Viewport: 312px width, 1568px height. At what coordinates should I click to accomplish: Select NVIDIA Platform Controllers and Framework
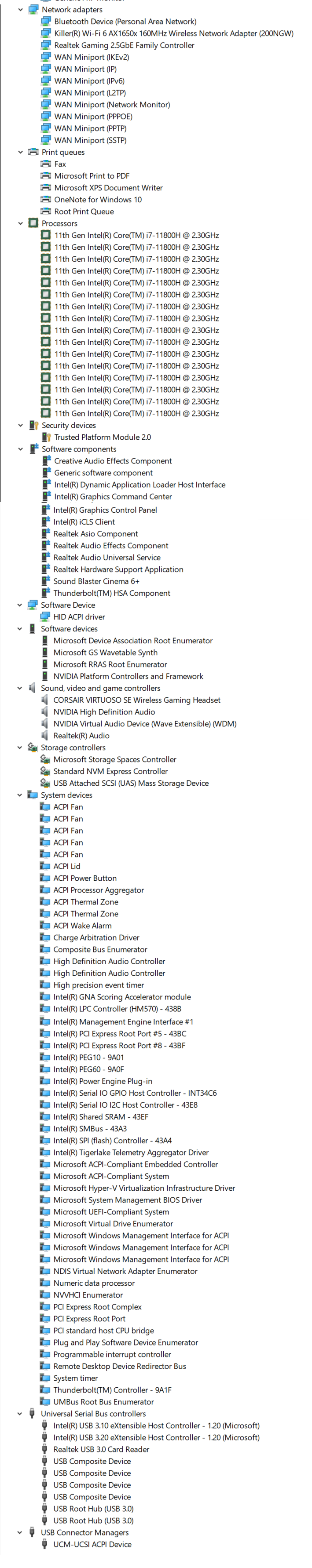point(128,676)
